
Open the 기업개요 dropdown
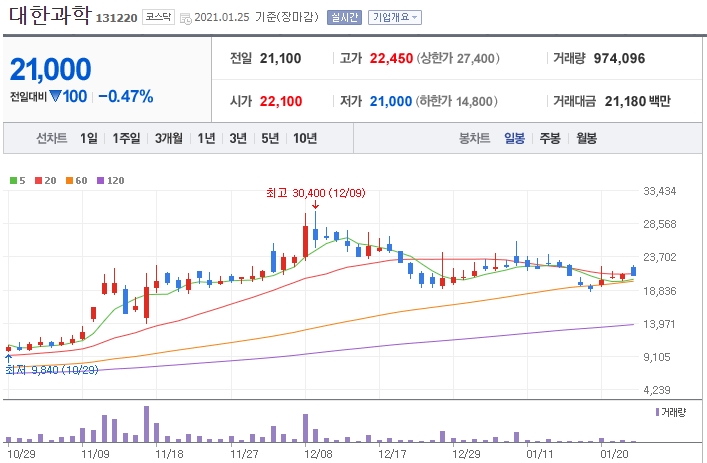tap(395, 18)
